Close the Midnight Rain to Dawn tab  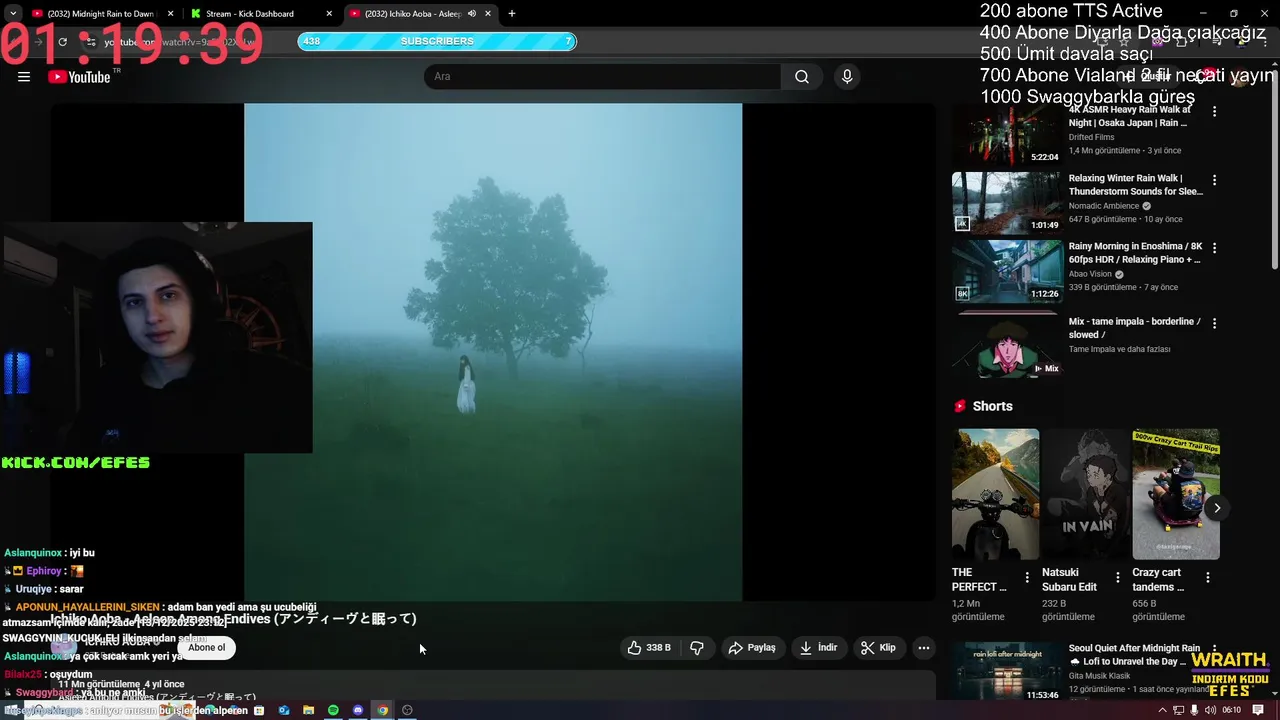point(170,14)
